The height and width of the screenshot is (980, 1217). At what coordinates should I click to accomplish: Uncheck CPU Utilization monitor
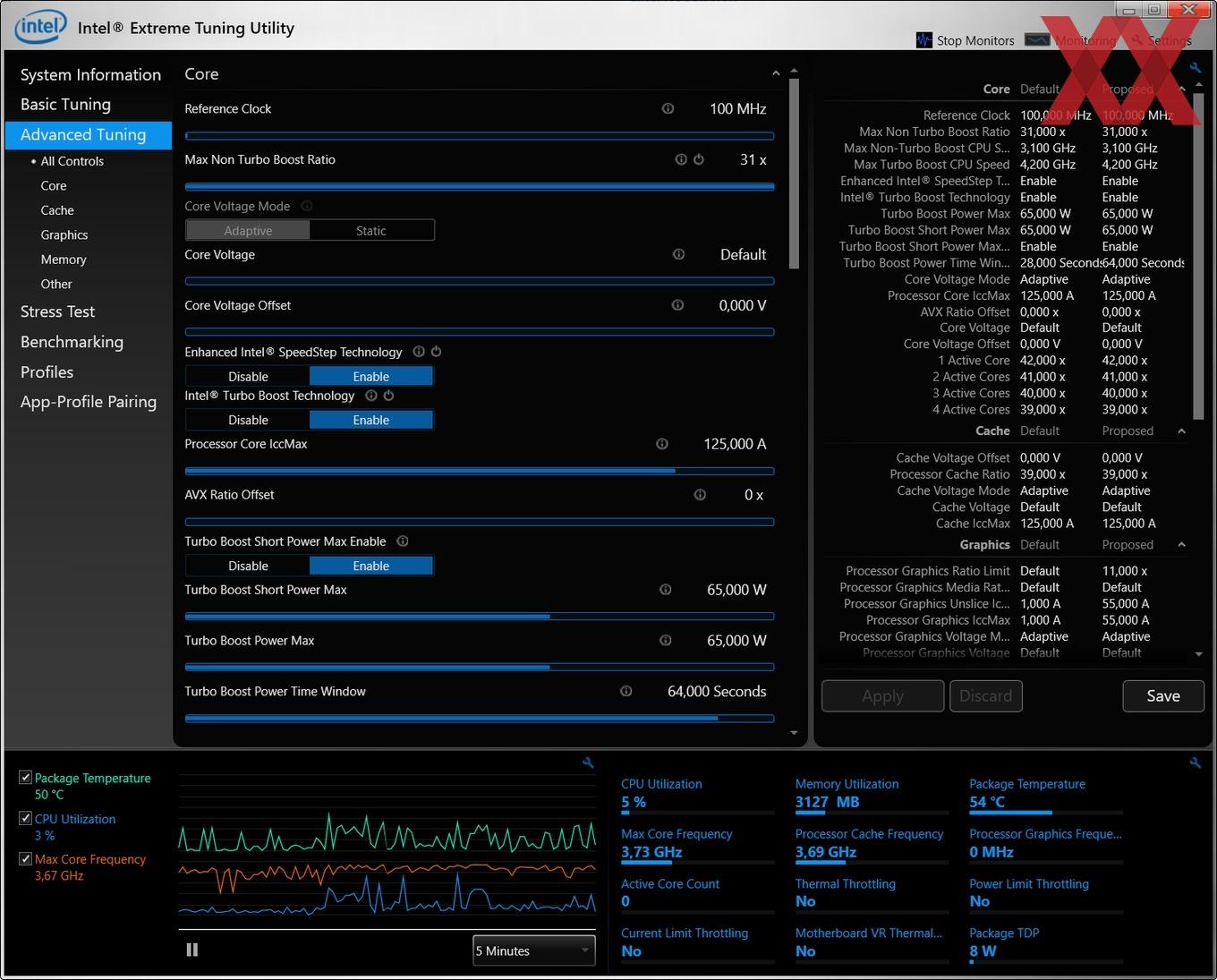tap(25, 818)
